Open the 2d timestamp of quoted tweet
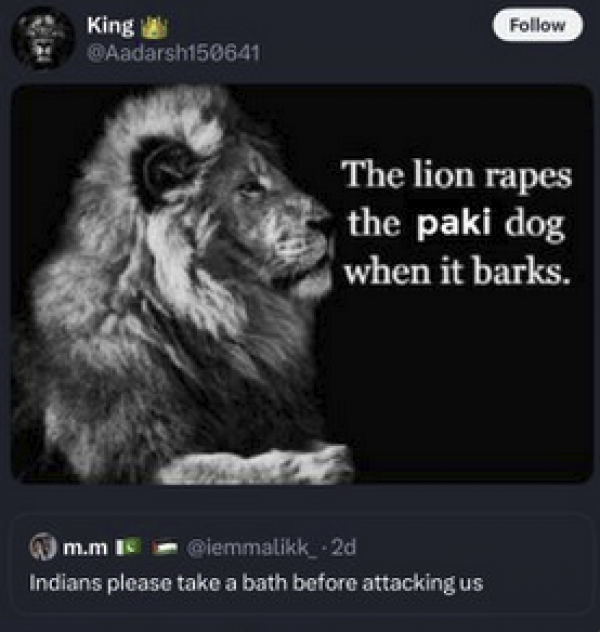Screen dimensions: 600x632 click(343, 547)
